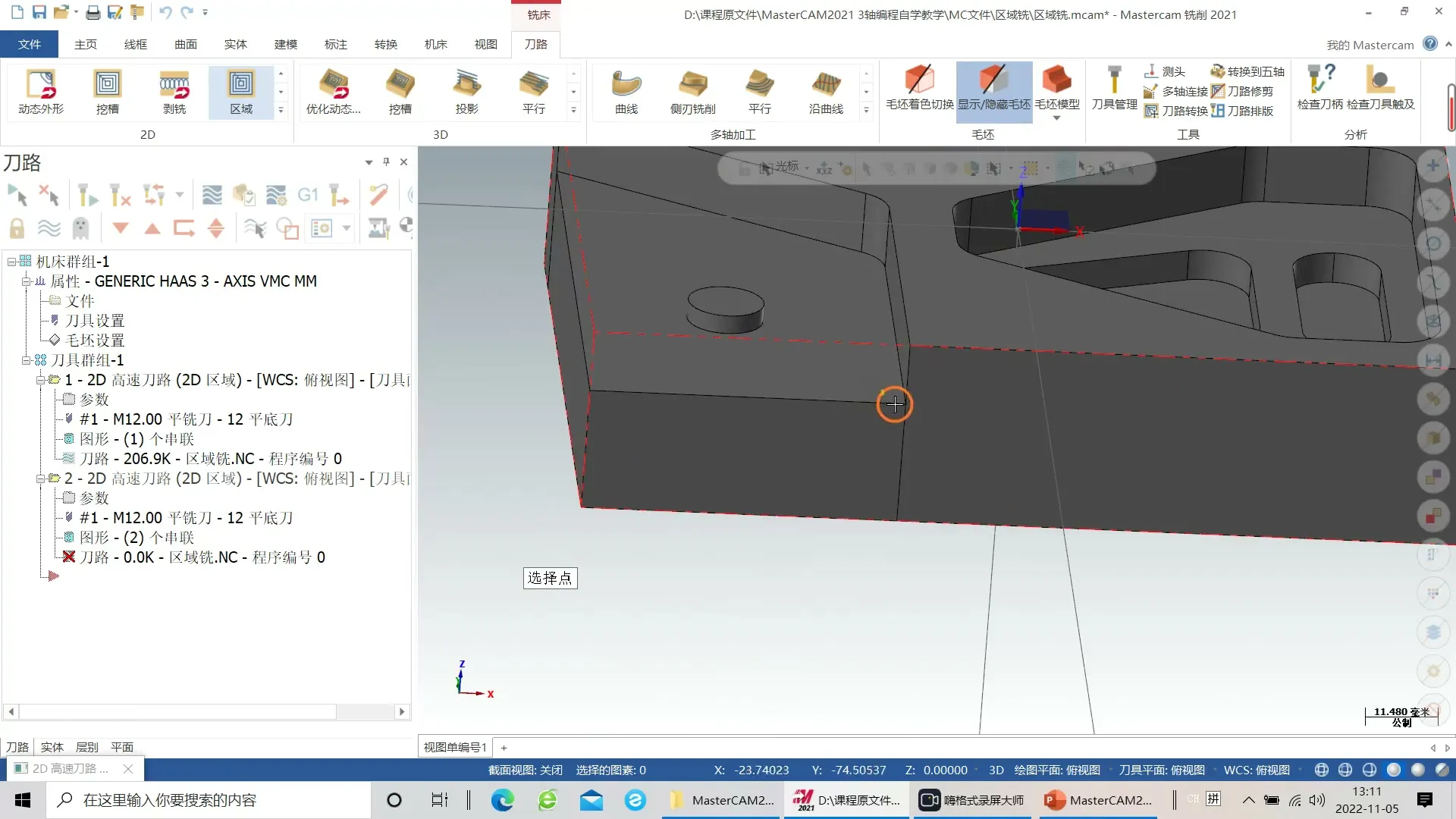
Task: Toggle lock on selected operations
Action: pos(17,228)
